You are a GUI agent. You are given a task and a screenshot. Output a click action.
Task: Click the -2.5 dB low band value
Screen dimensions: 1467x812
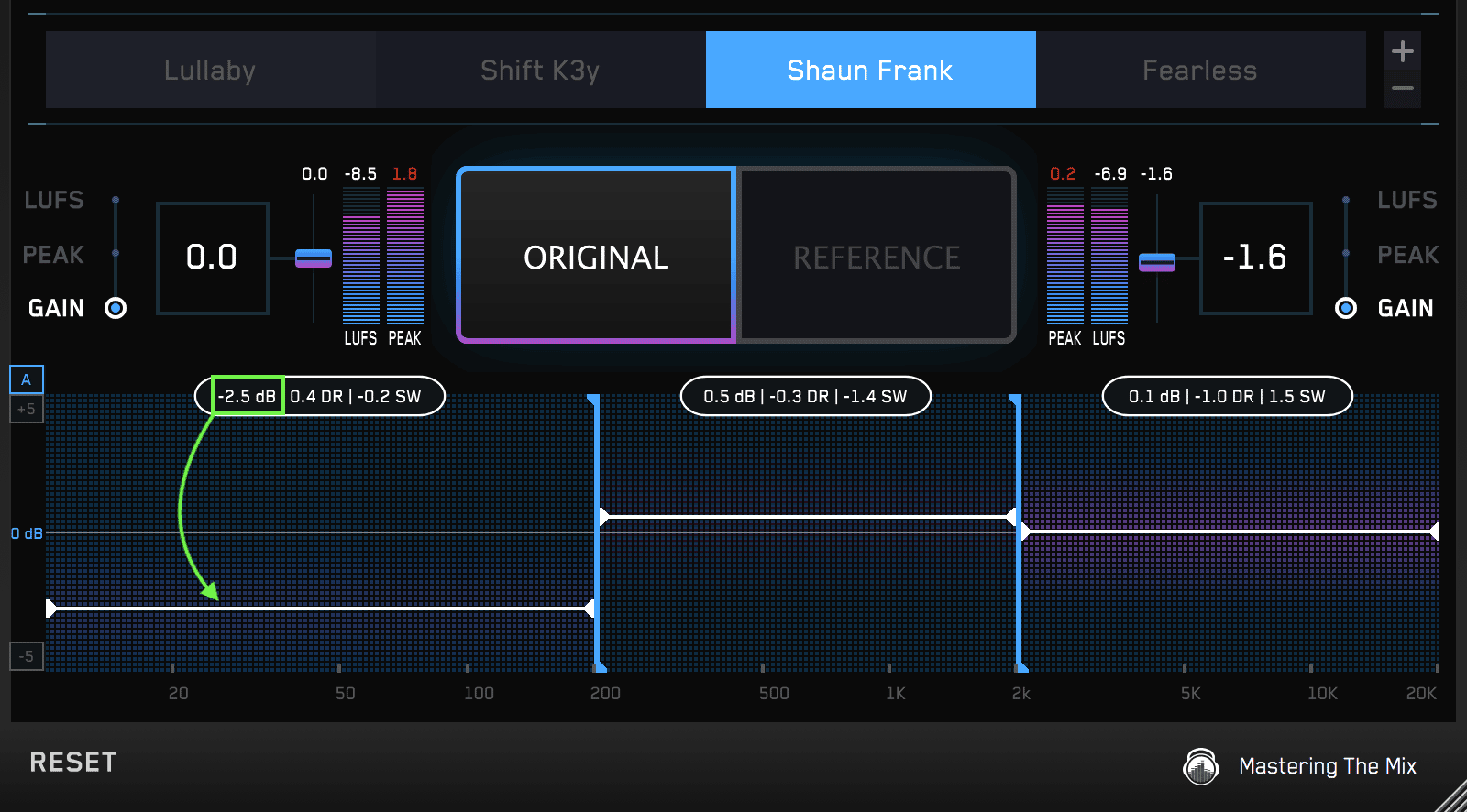(248, 396)
